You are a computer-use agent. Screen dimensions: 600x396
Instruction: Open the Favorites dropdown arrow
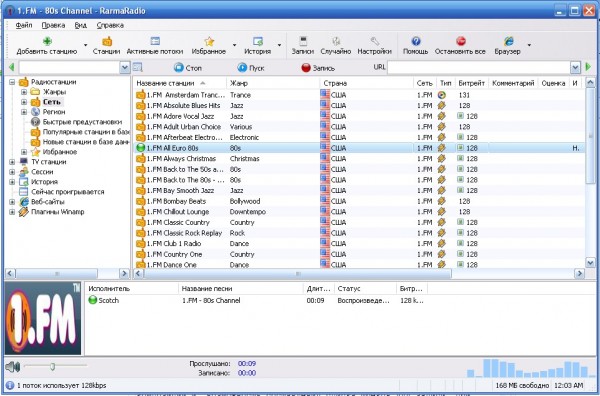(x=234, y=45)
